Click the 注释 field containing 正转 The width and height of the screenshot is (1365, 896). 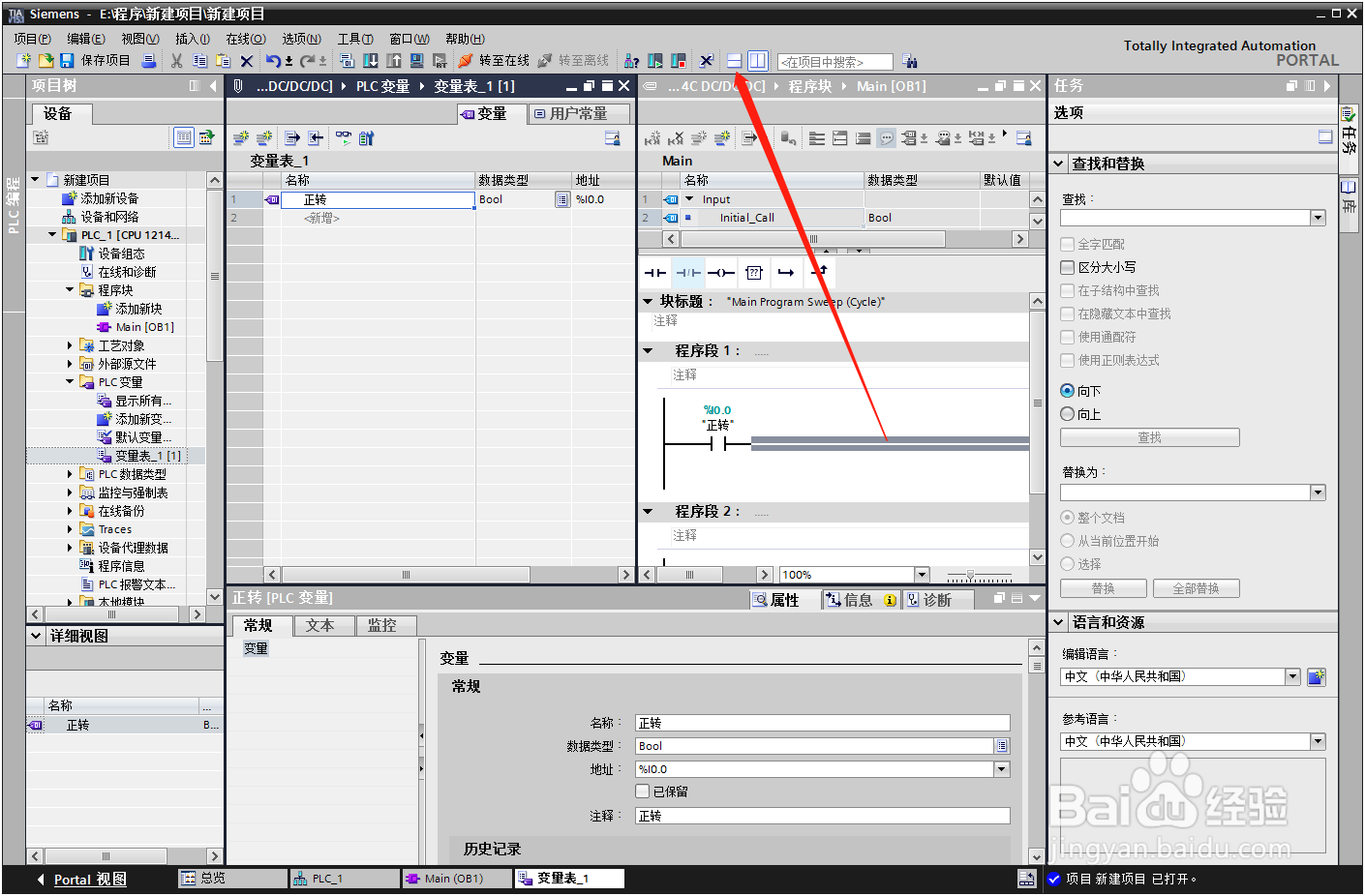822,816
